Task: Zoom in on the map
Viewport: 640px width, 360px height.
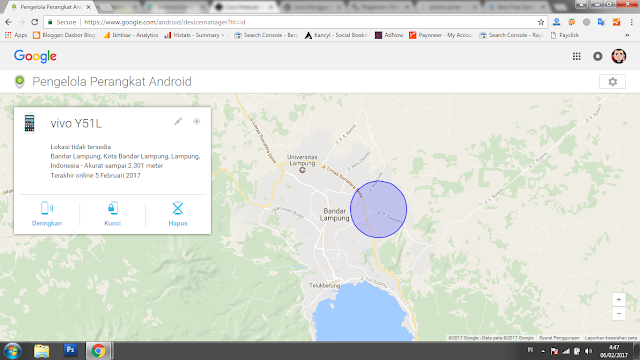Action: pyautogui.click(x=619, y=300)
